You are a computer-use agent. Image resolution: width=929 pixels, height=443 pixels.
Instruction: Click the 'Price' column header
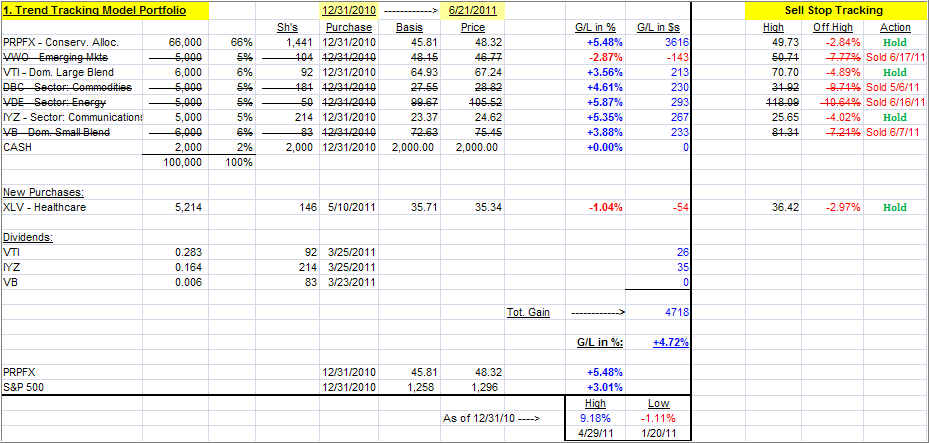click(472, 27)
